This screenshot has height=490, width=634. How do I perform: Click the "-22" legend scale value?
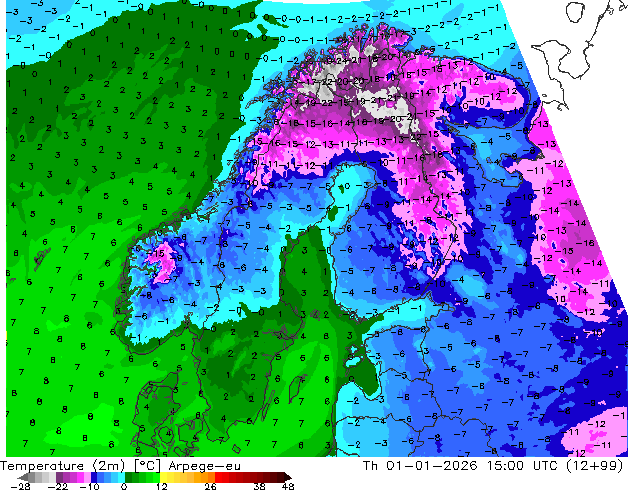pyautogui.click(x=58, y=486)
